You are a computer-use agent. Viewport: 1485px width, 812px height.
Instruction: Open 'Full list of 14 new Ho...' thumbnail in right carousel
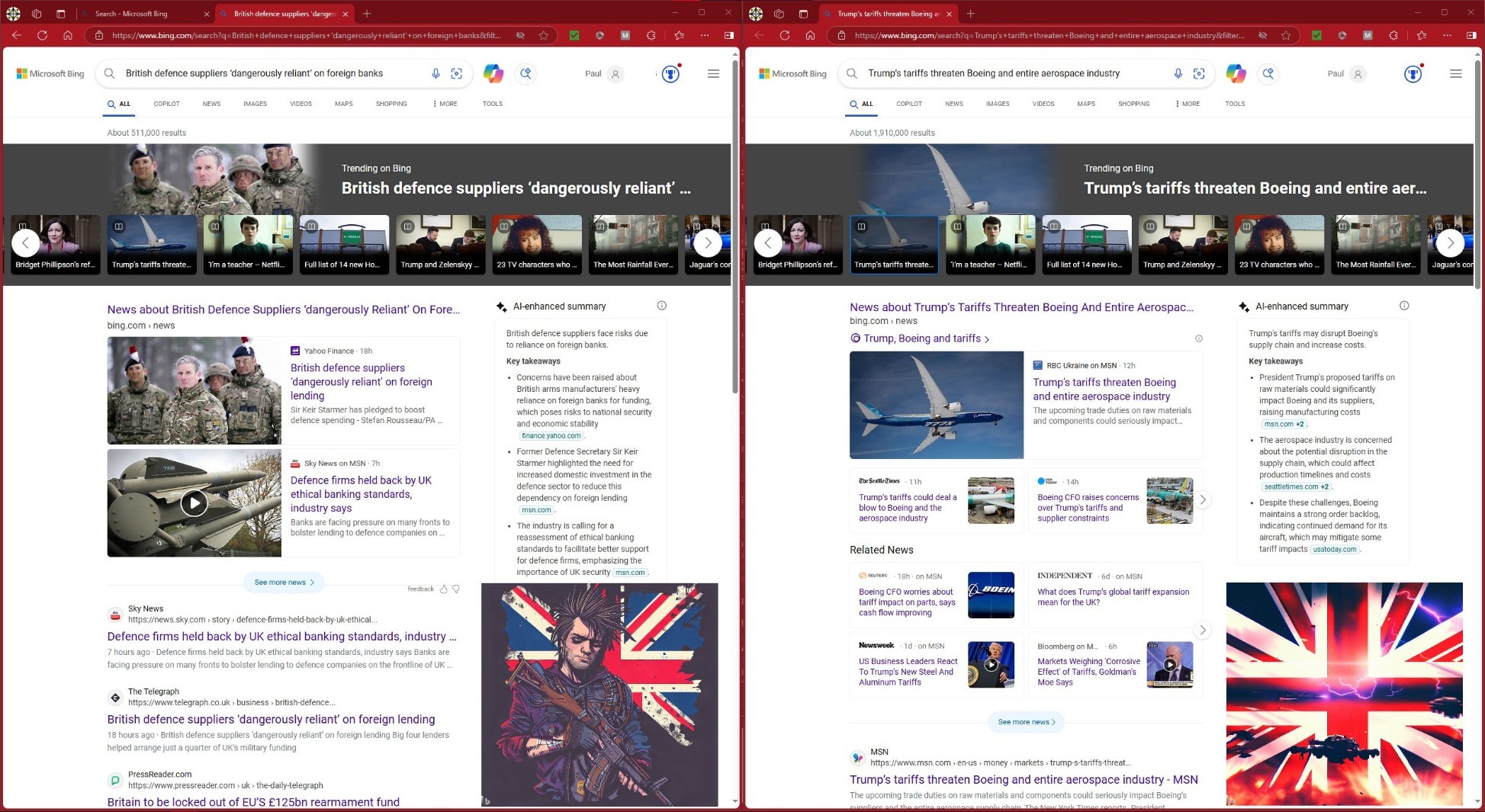pos(1087,243)
